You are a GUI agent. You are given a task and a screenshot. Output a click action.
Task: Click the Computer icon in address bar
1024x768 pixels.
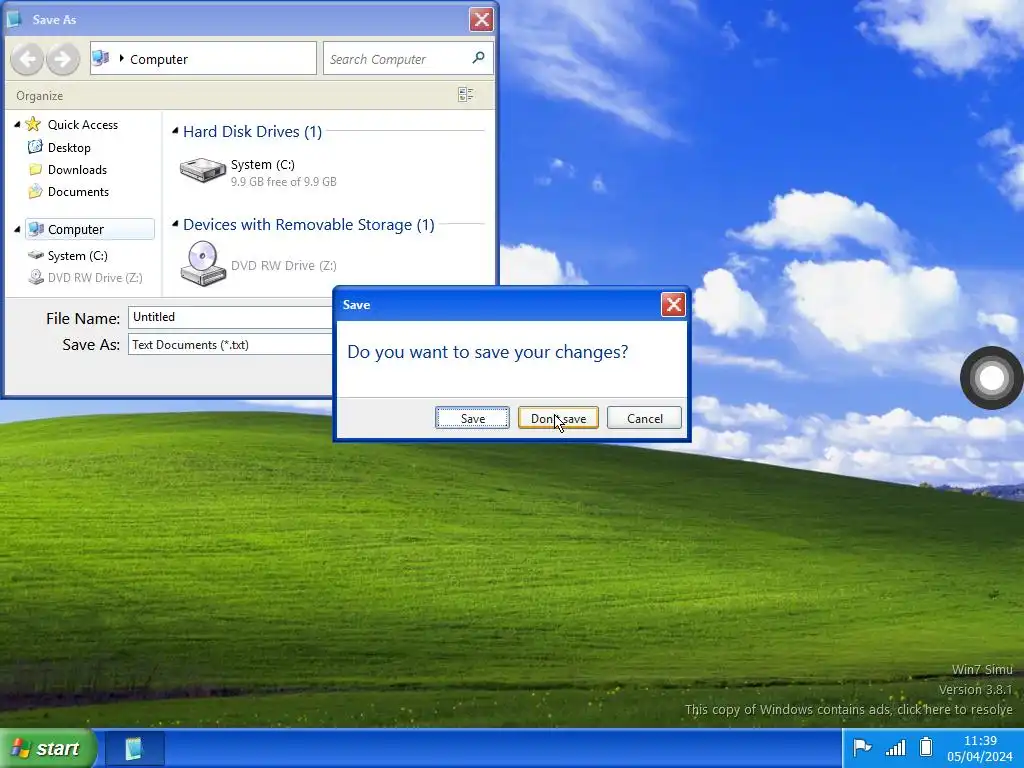point(101,58)
